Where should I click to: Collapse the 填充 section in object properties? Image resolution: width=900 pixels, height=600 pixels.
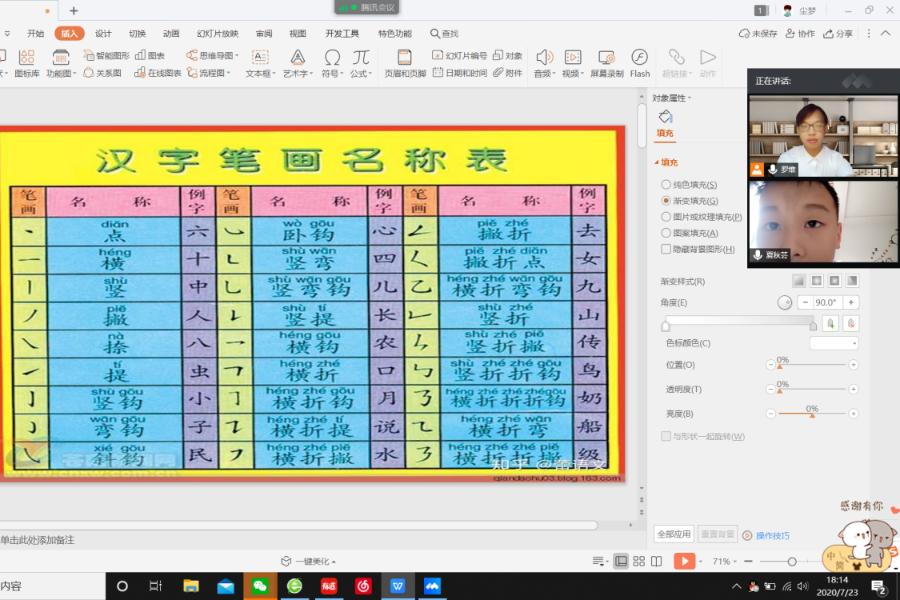[x=667, y=163]
